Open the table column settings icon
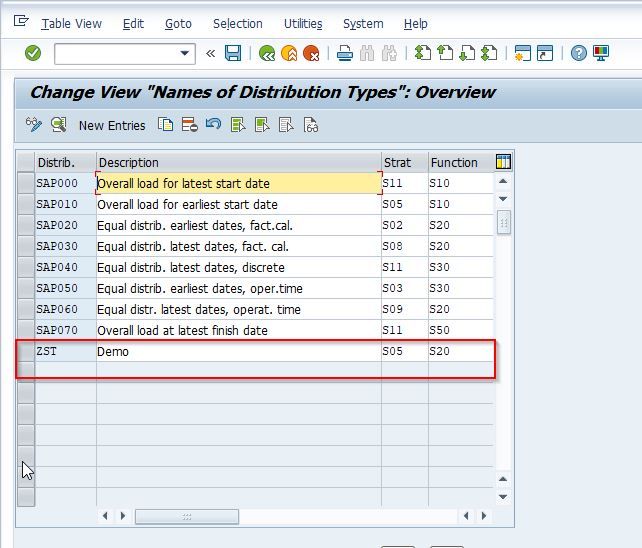 pyautogui.click(x=503, y=162)
